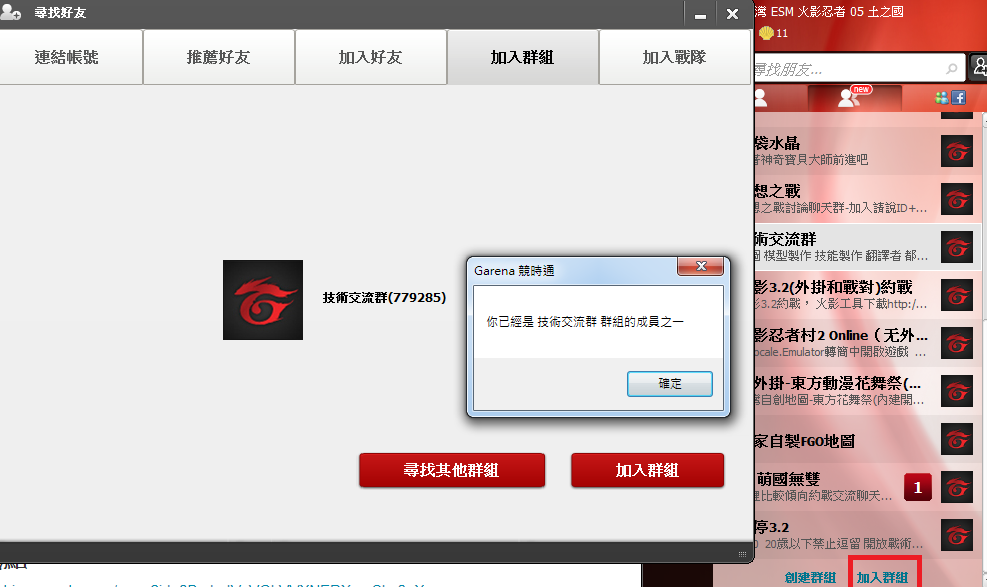Open the groups tab with new badge
The width and height of the screenshot is (987, 587).
point(854,98)
